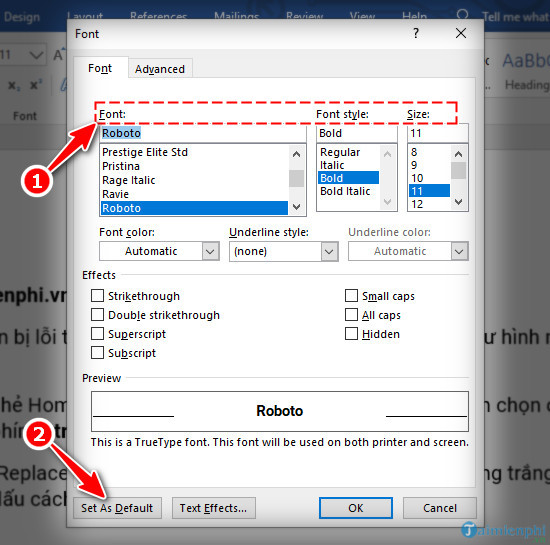Click the Font style field showing Bold
The height and width of the screenshot is (545, 550).
(x=357, y=133)
